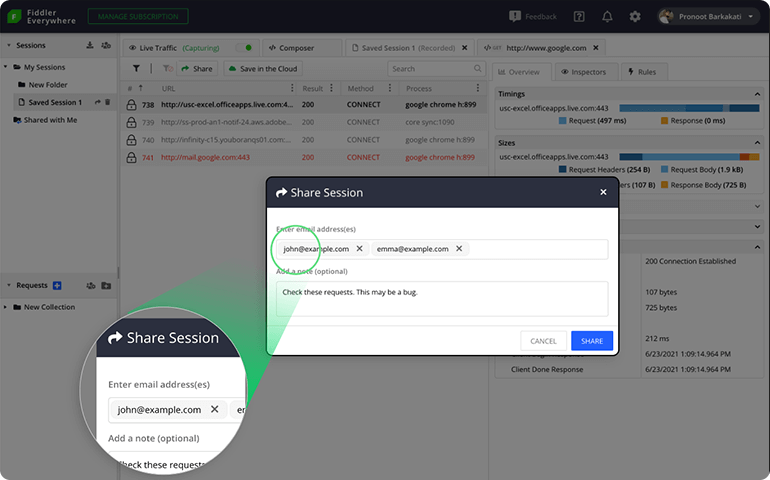770x480 pixels.
Task: Open Process column options menu
Action: coord(478,88)
